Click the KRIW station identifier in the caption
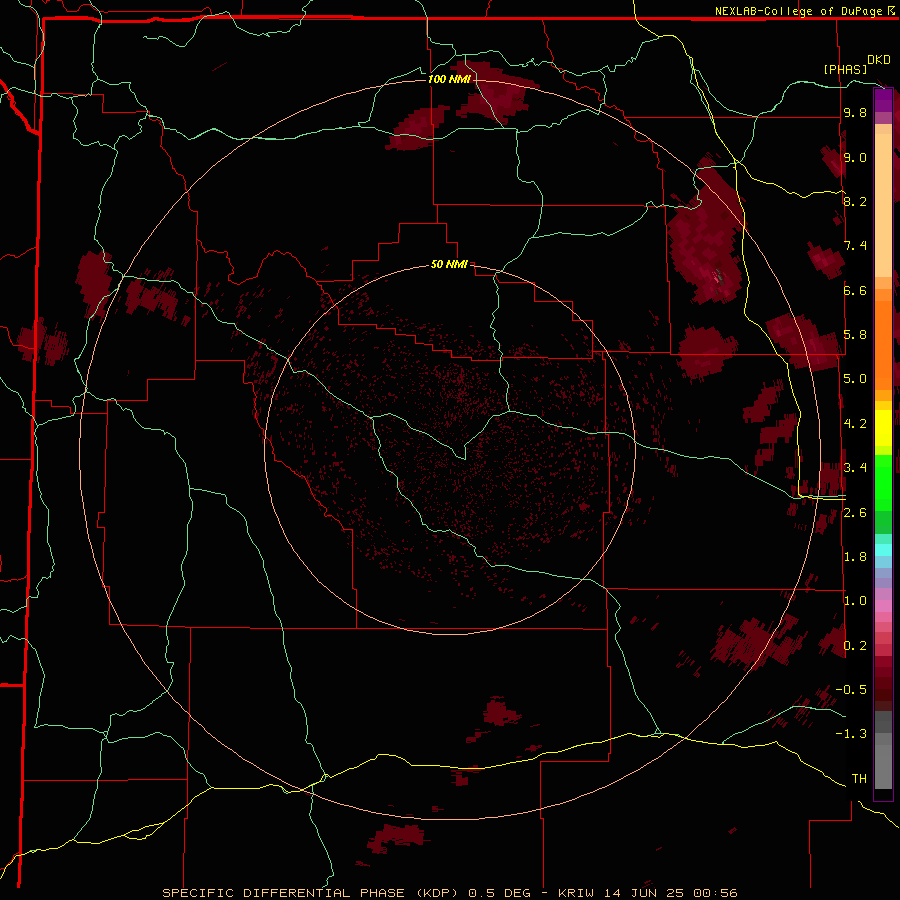This screenshot has width=900, height=900. click(x=577, y=893)
